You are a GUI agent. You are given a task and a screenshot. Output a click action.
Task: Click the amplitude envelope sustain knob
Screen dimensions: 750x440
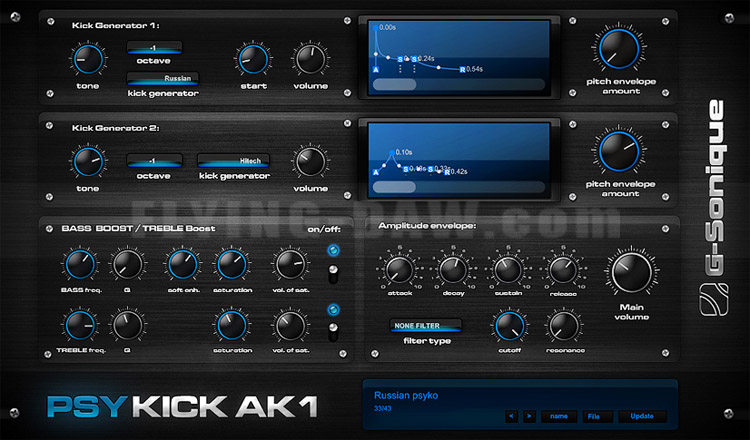tap(508, 270)
